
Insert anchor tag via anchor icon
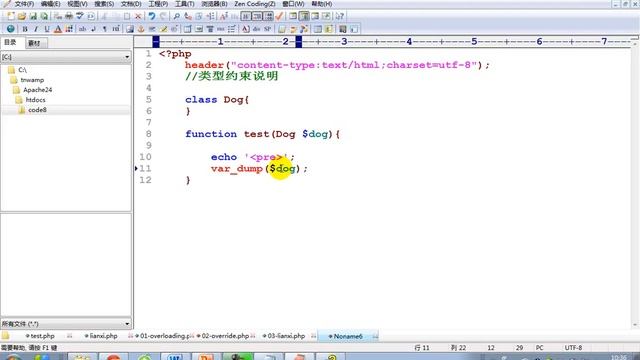[141, 29]
